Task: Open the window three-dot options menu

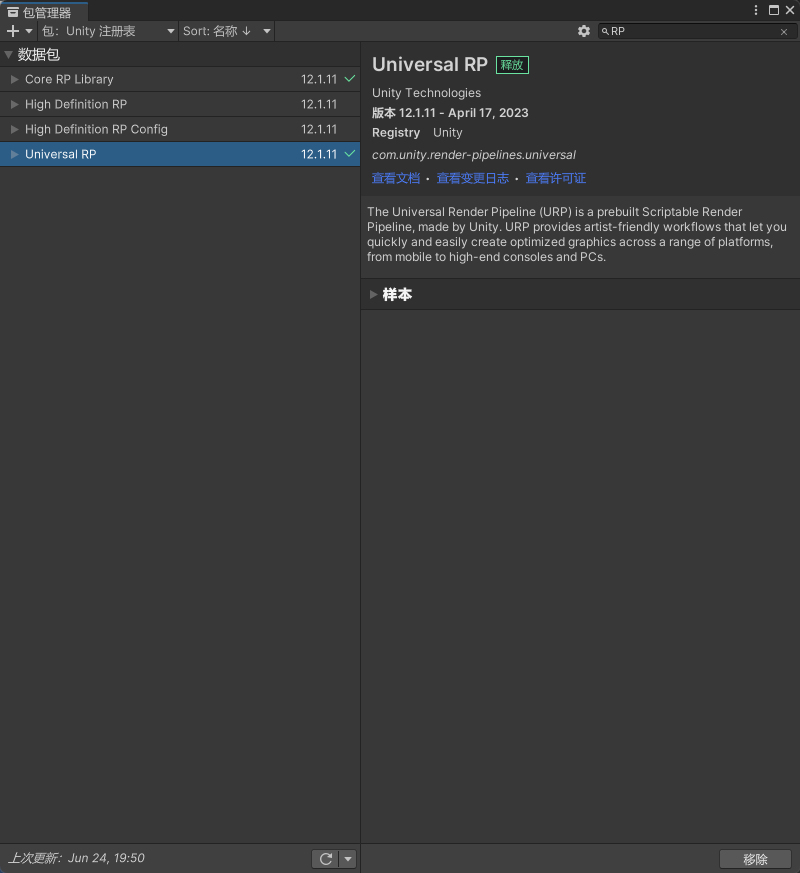Action: point(755,10)
